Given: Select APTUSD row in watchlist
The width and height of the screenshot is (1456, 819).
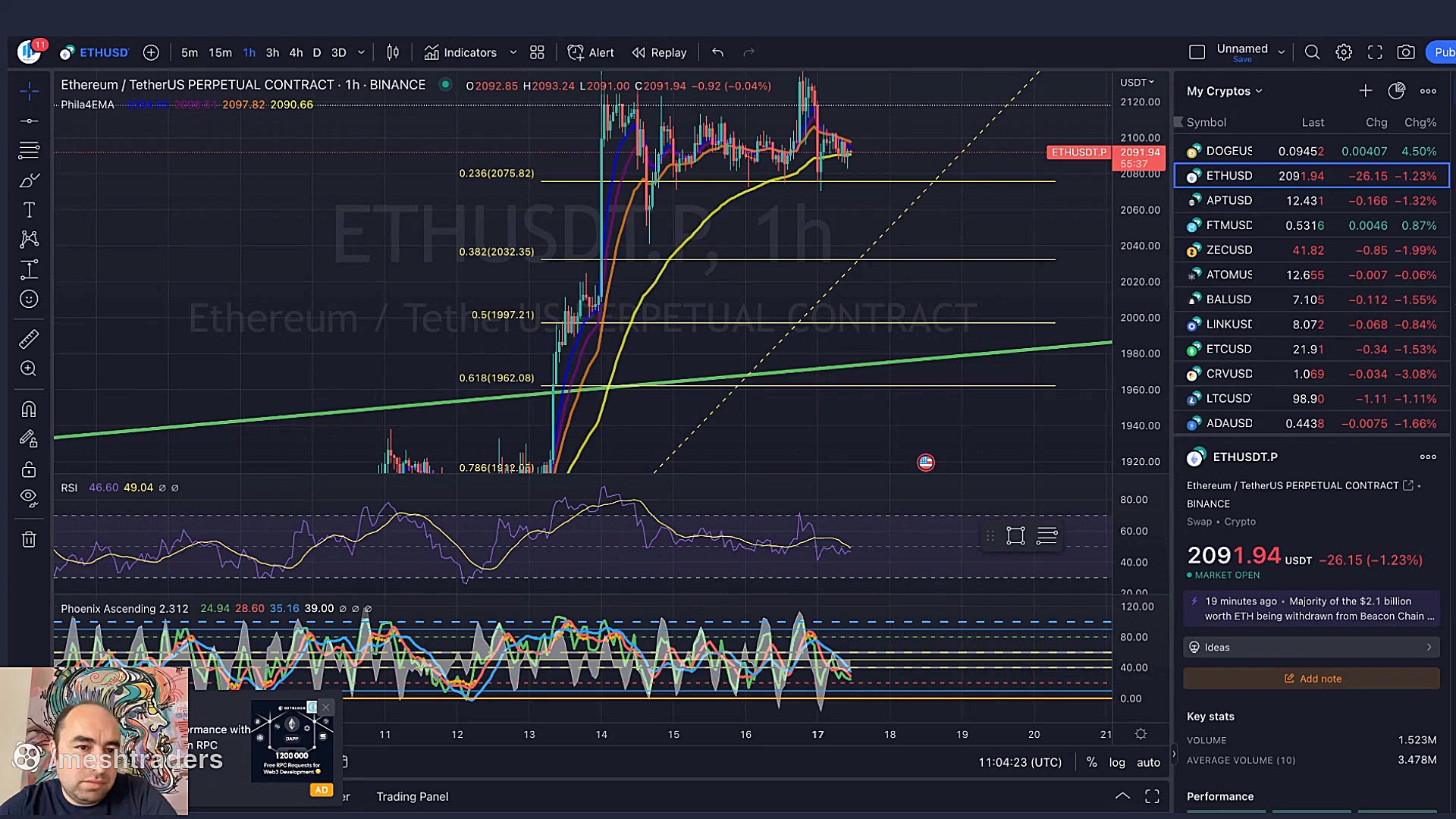Looking at the screenshot, I should pos(1311,201).
